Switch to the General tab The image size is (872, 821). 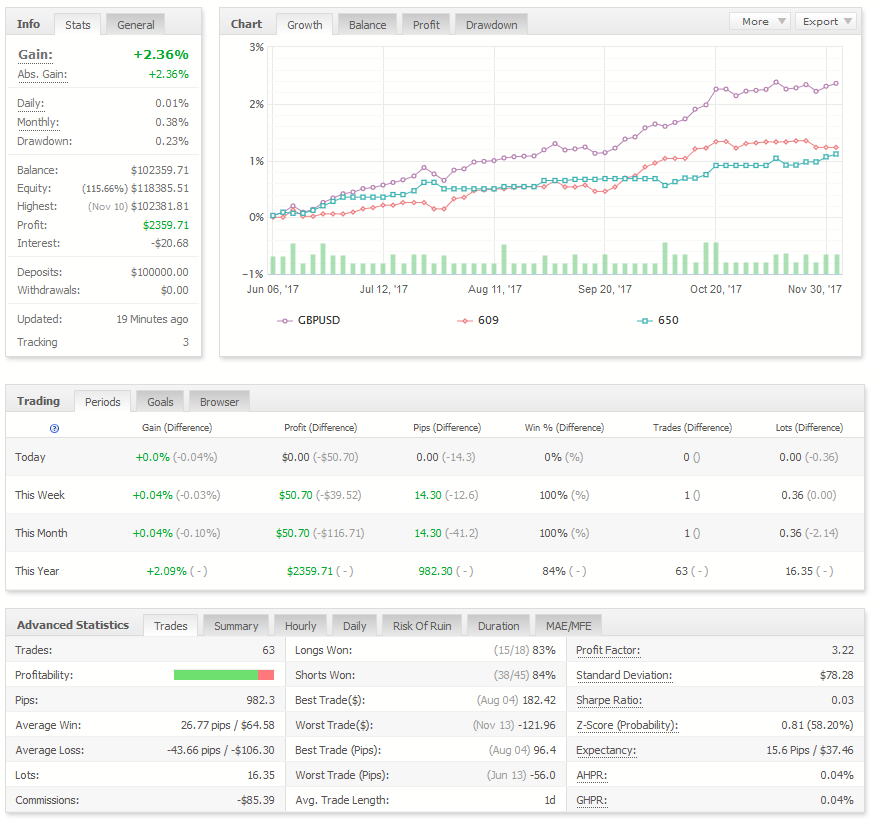136,25
